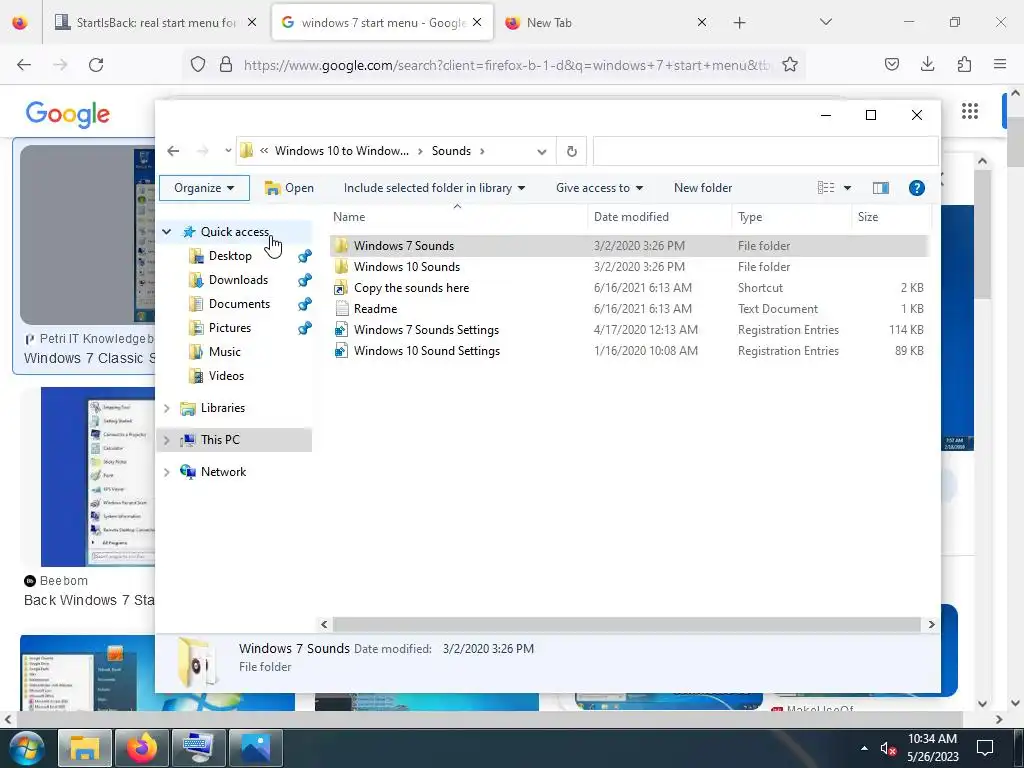Click the Sounds breadcrumb in address bar
1024x768 pixels.
451,151
